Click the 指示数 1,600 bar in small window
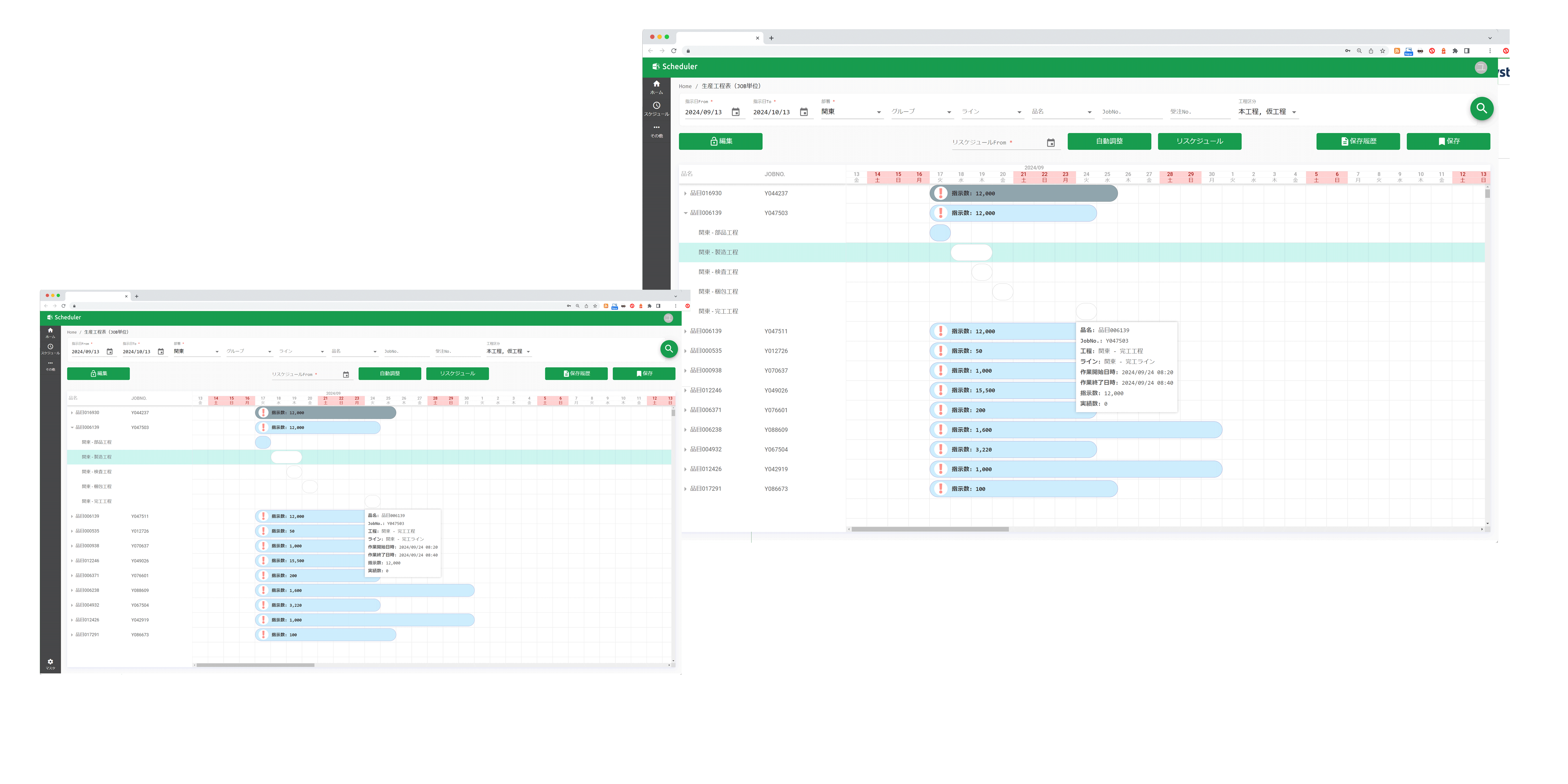The height and width of the screenshot is (784, 1568). [x=364, y=590]
